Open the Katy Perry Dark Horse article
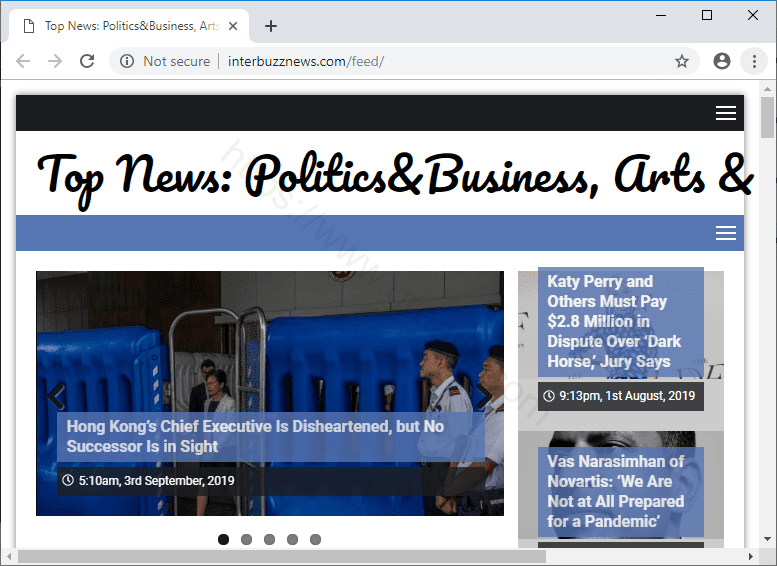The image size is (777, 566). coord(614,321)
